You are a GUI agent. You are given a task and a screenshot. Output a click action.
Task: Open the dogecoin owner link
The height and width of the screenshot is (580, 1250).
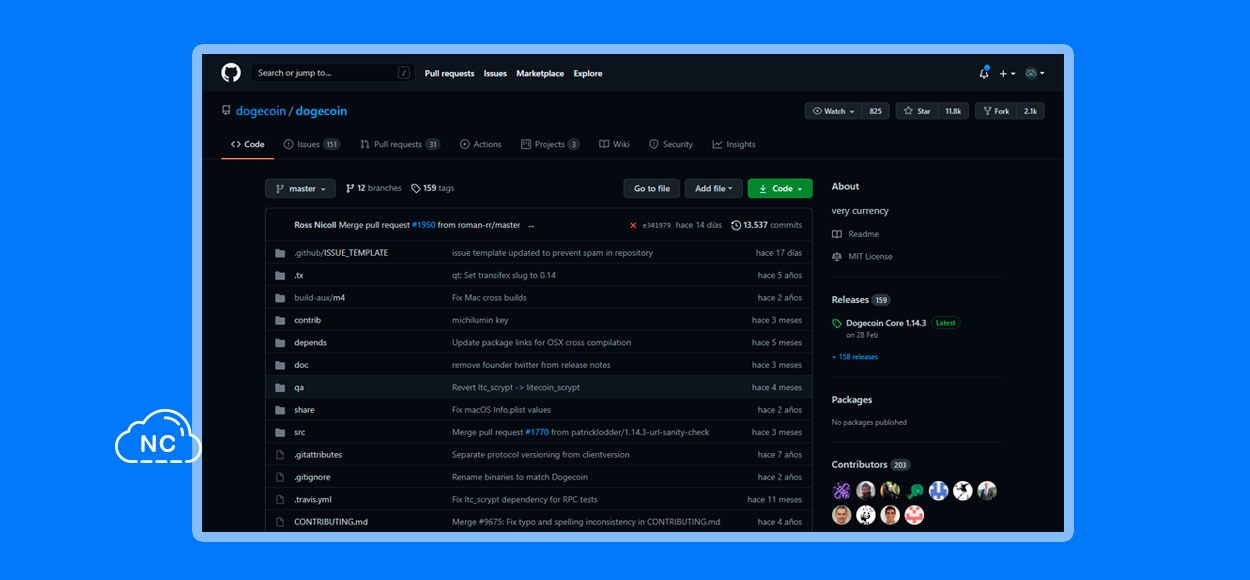pyautogui.click(x=260, y=111)
